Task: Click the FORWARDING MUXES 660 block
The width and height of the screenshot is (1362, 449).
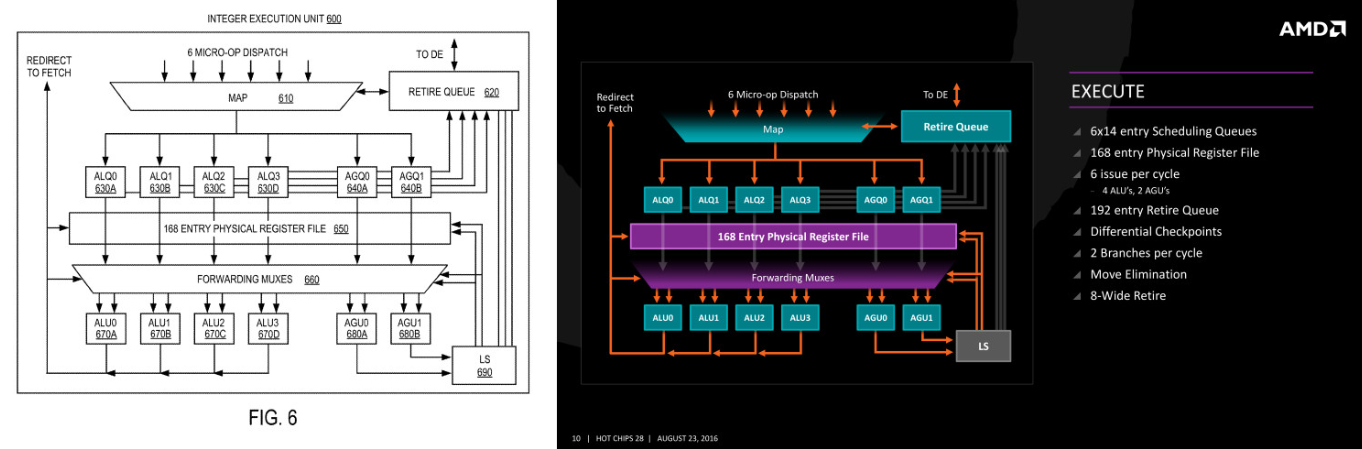Action: pyautogui.click(x=259, y=279)
